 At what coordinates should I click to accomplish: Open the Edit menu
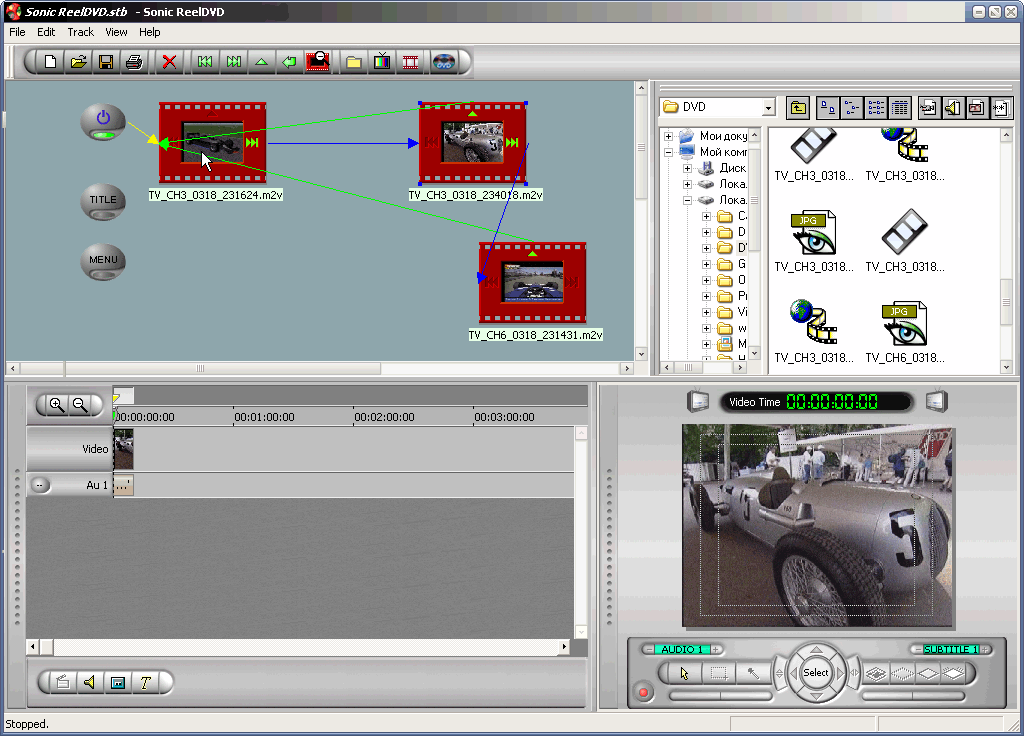[x=46, y=32]
